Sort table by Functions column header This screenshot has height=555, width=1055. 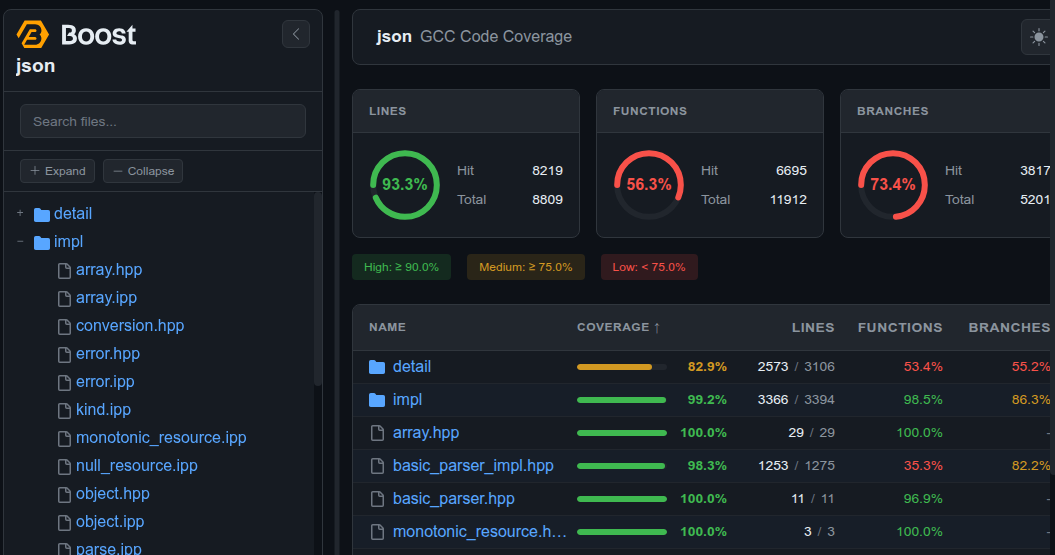pos(899,327)
